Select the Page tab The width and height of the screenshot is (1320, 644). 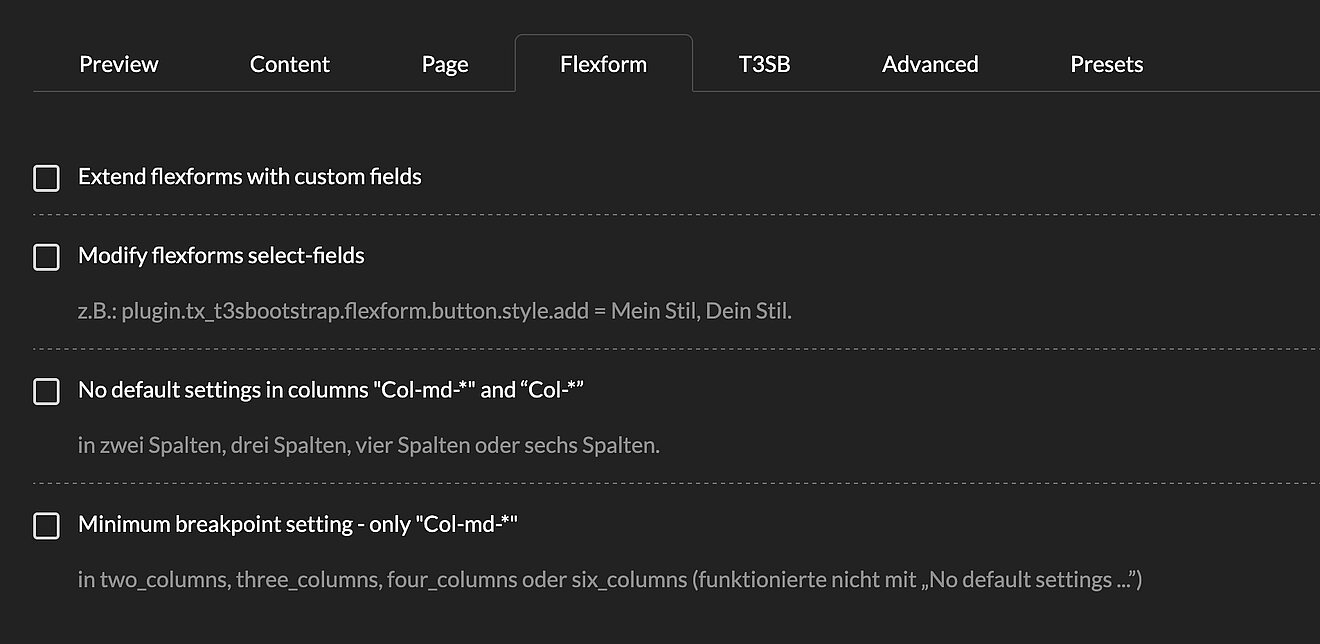[445, 64]
